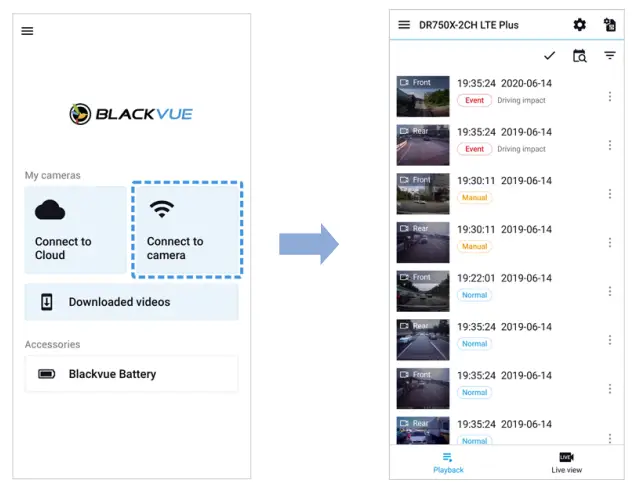This screenshot has height=492, width=633.
Task: Tap the Normal tag on 19:22:01 video
Action: pyautogui.click(x=474, y=295)
